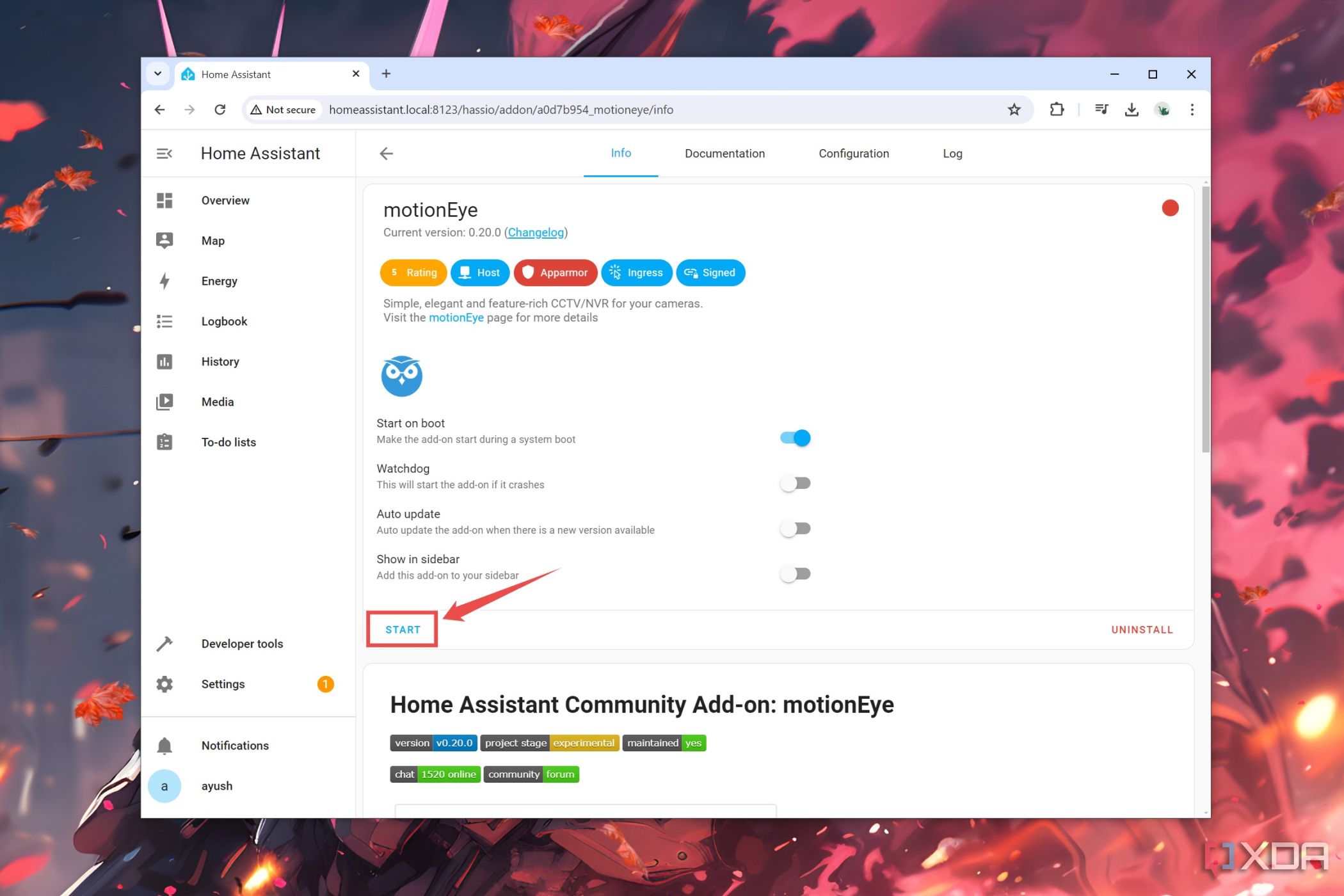Screen dimensions: 1344x896
Task: Click the Developer tools icon
Action: coord(165,643)
